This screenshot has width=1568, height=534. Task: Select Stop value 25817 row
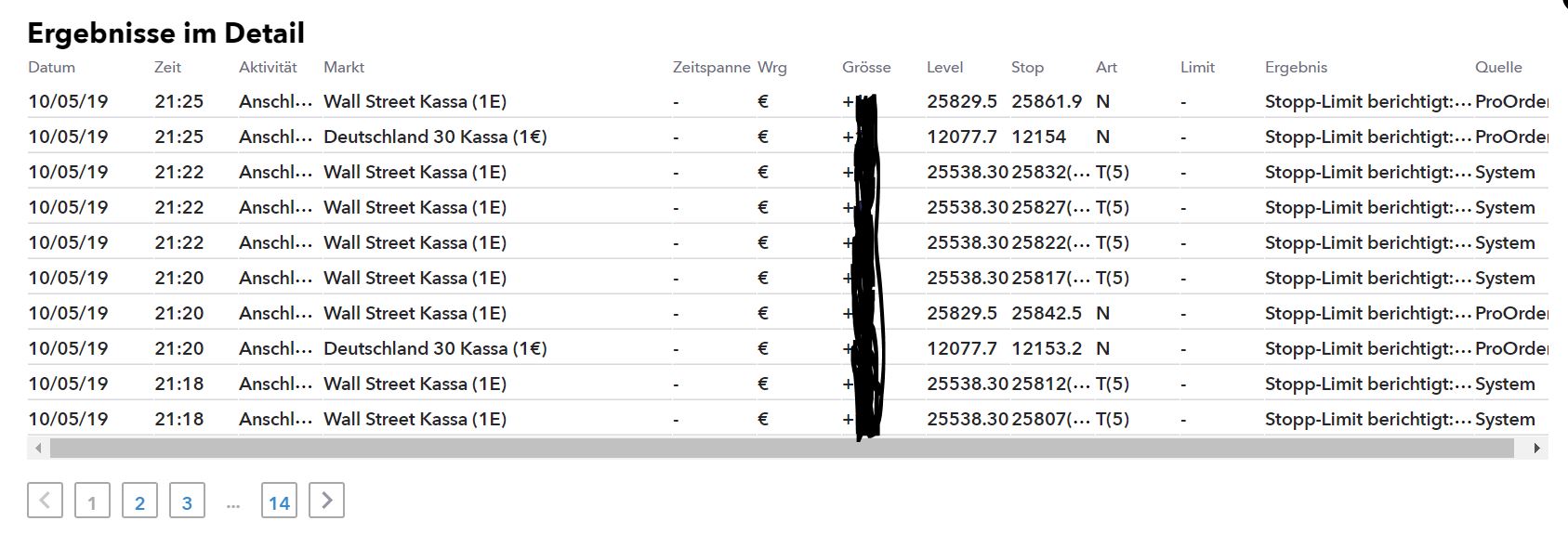pos(1050,278)
